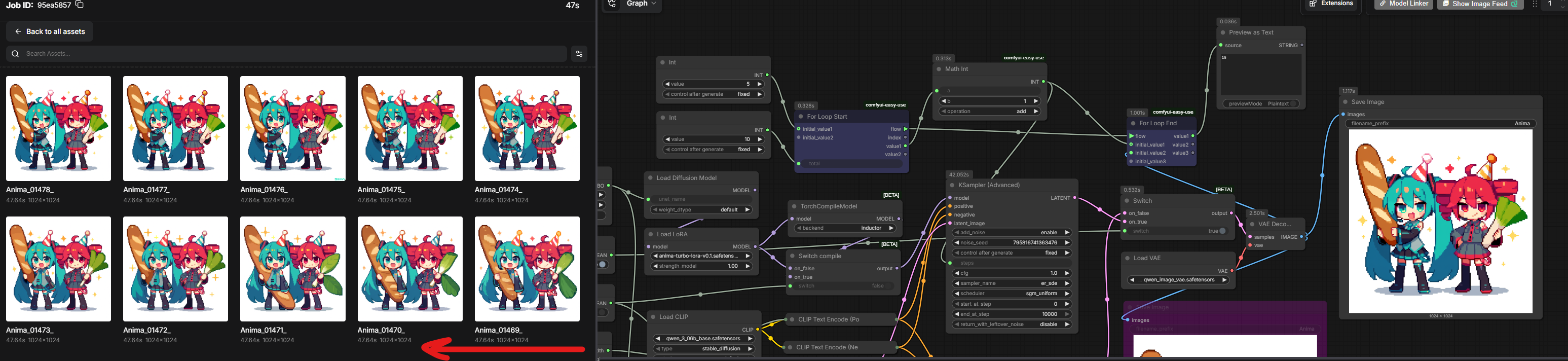
Task: Open the Graph dropdown
Action: (642, 4)
